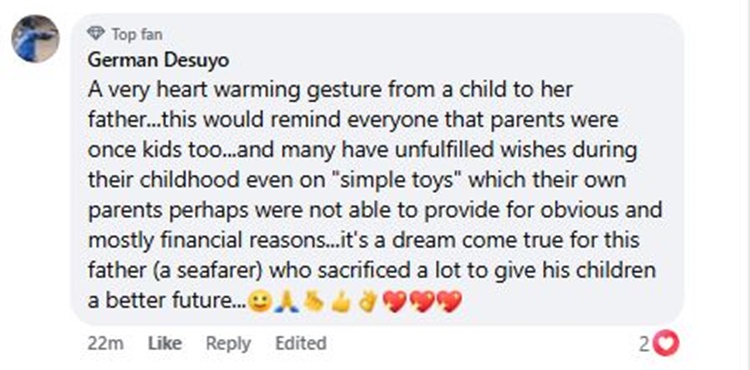This screenshot has width=750, height=370.
Task: Open the heart reaction icon below the comment
Action: pyautogui.click(x=666, y=344)
